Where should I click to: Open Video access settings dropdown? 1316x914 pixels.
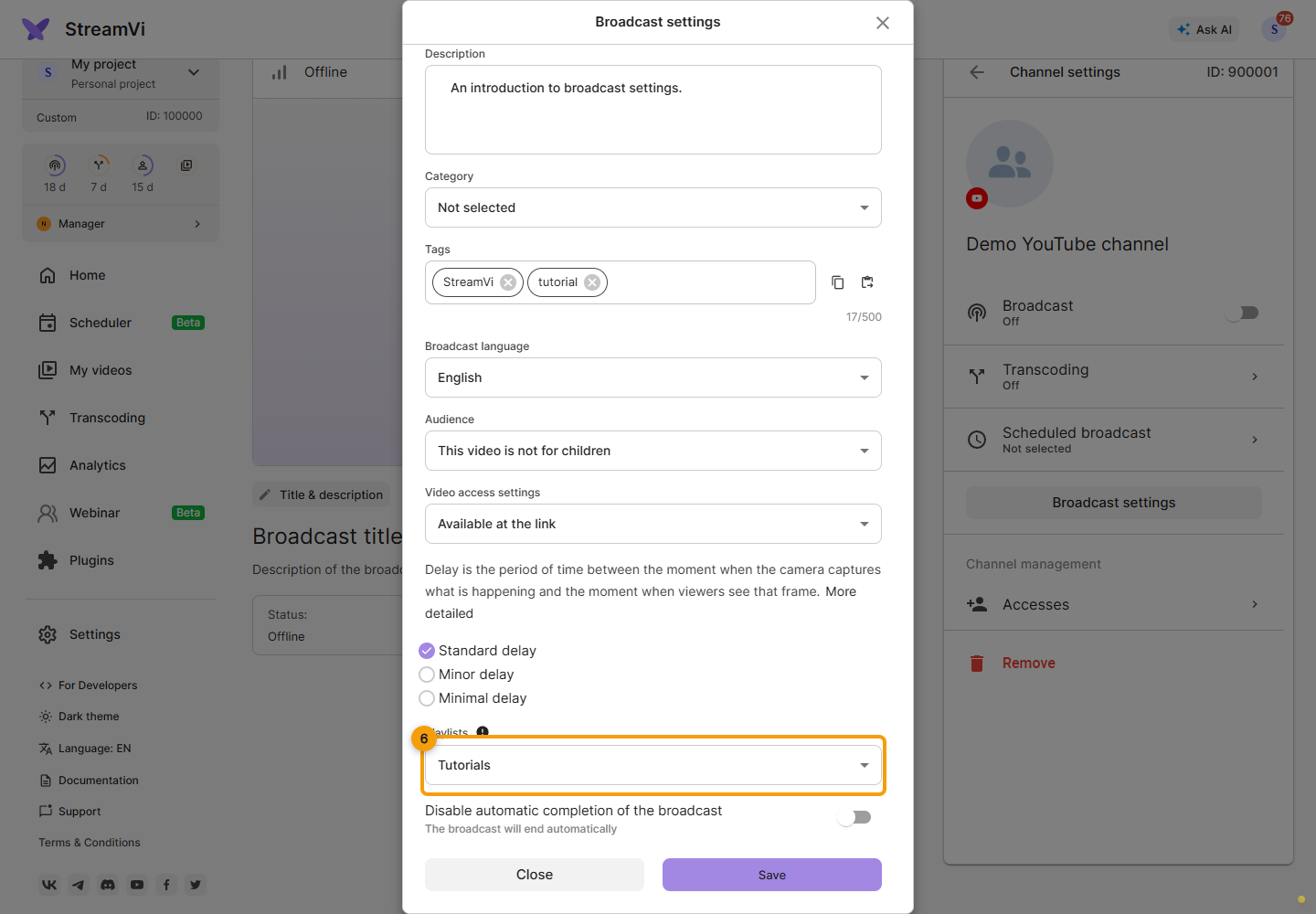[653, 524]
